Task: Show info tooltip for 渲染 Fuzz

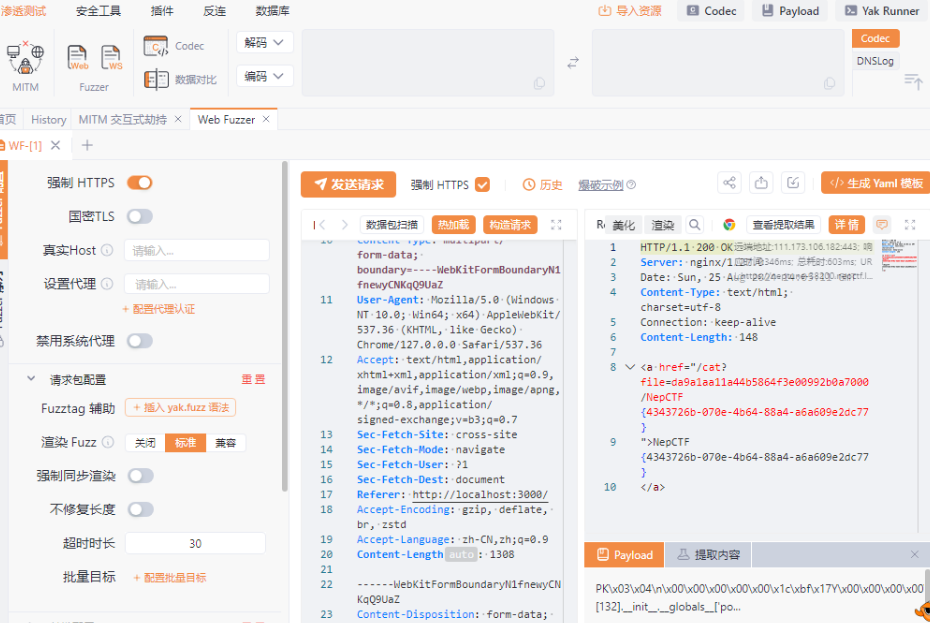Action: click(x=108, y=442)
